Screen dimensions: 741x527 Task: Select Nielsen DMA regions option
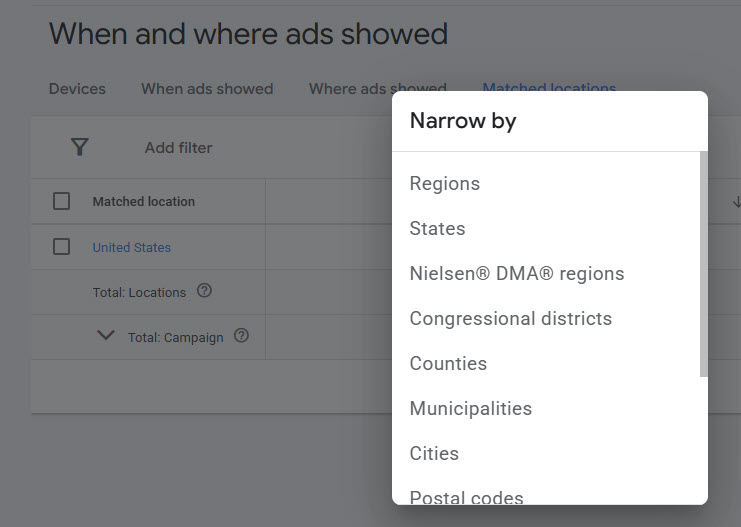(x=516, y=273)
